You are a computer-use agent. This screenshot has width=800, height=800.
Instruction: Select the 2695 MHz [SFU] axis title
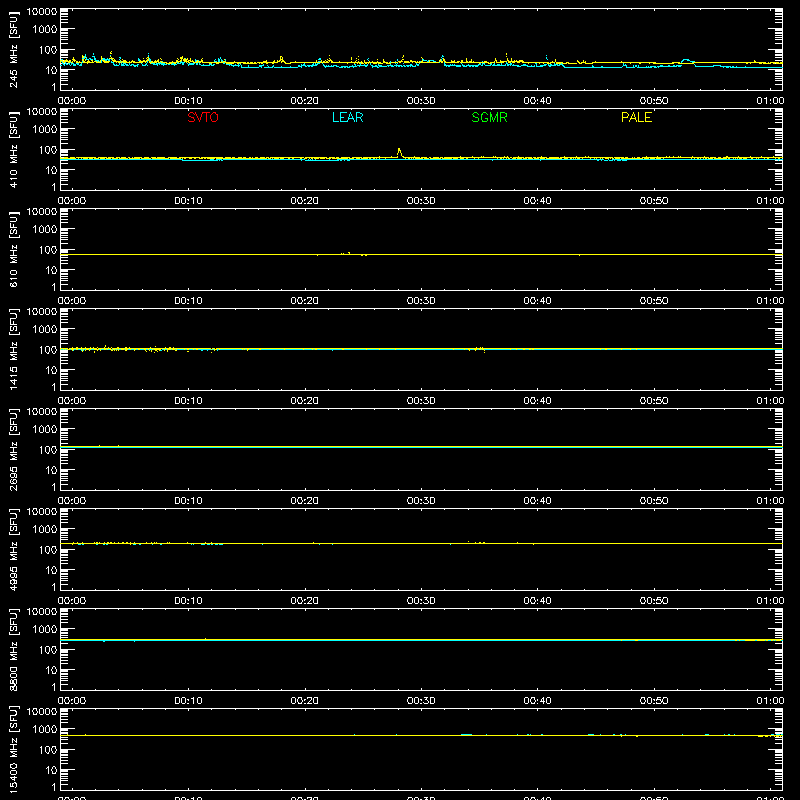13,449
